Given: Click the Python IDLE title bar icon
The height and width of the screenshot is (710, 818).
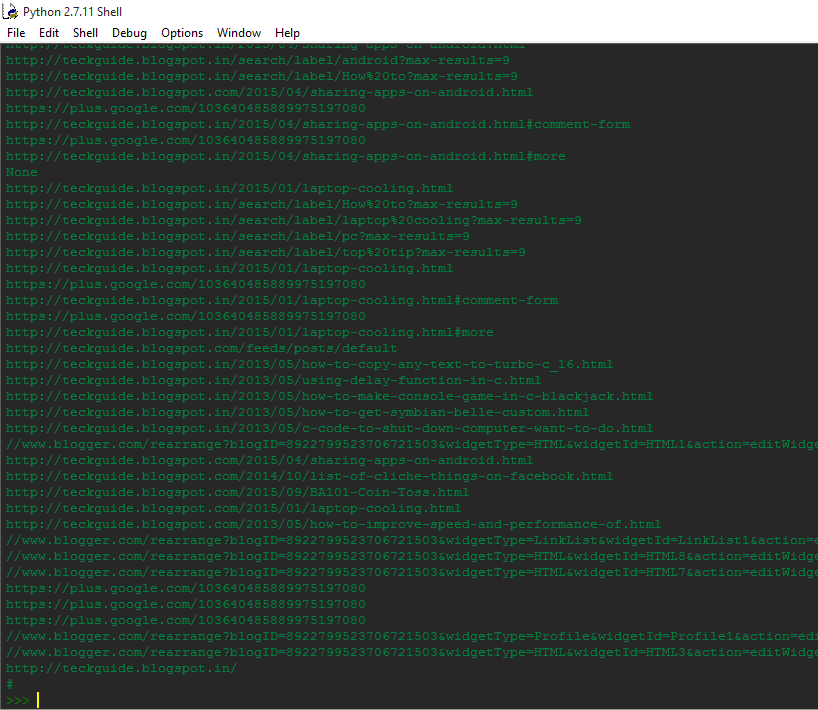Looking at the screenshot, I should tap(10, 11).
